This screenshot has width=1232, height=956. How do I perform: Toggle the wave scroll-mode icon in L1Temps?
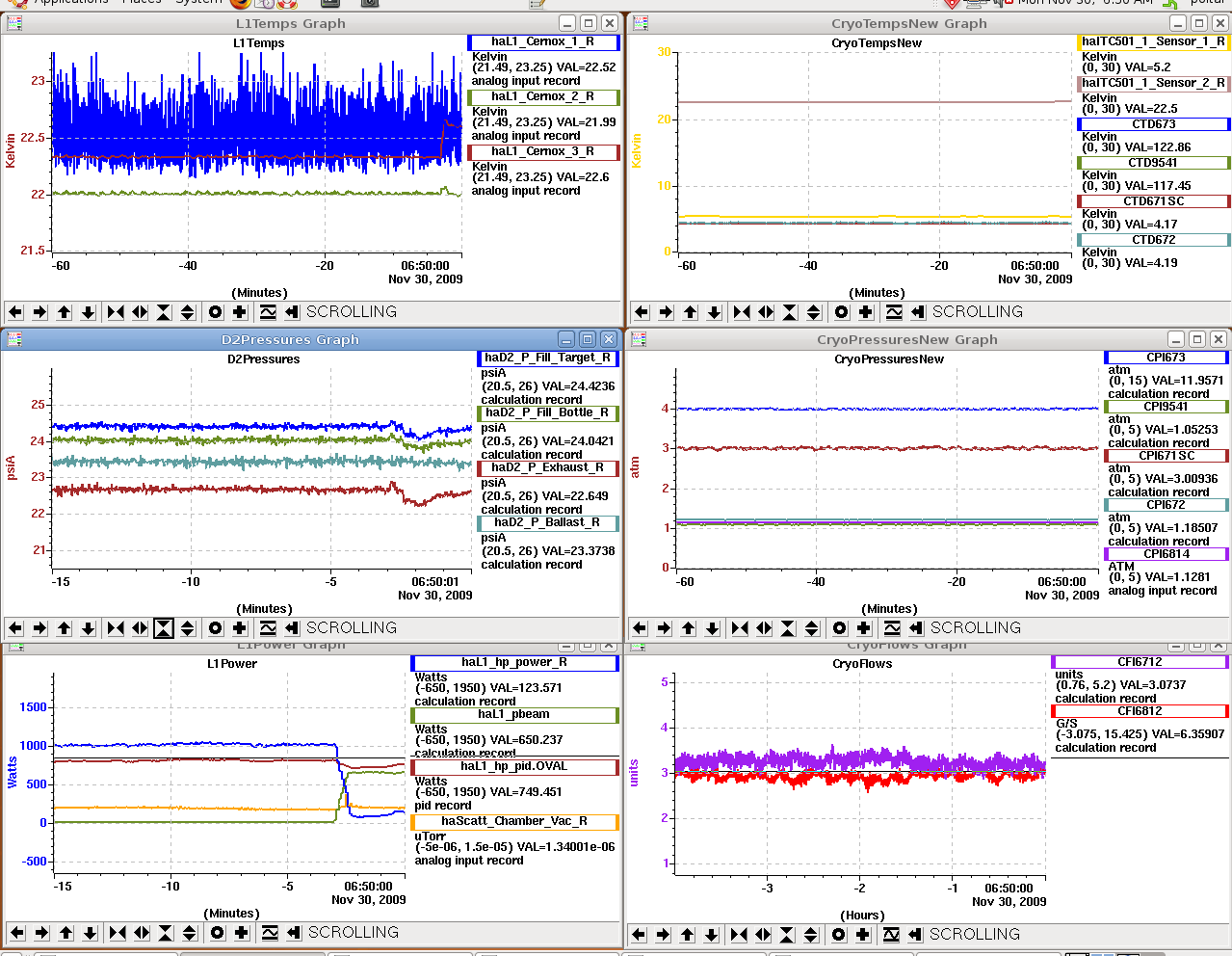pyautogui.click(x=268, y=312)
